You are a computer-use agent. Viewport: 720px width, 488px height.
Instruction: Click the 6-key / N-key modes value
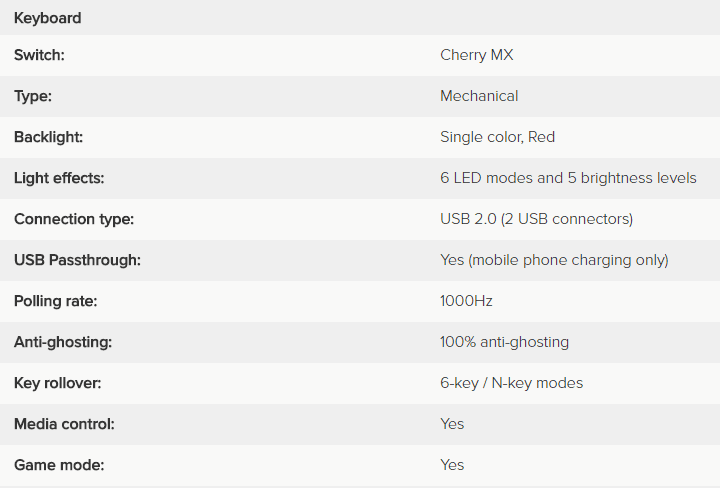point(512,383)
